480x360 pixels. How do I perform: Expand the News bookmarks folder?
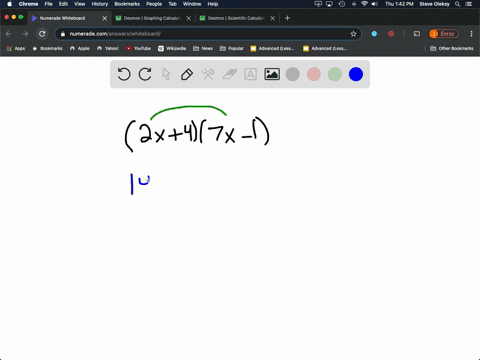click(203, 48)
